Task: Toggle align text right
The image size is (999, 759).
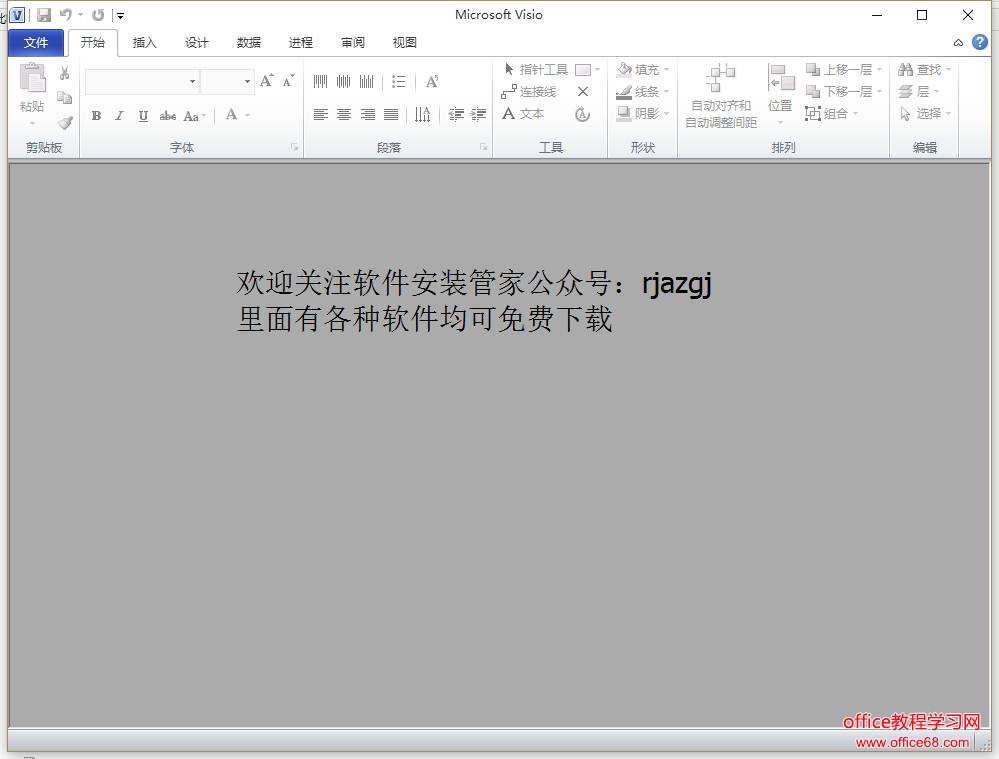Action: 367,115
